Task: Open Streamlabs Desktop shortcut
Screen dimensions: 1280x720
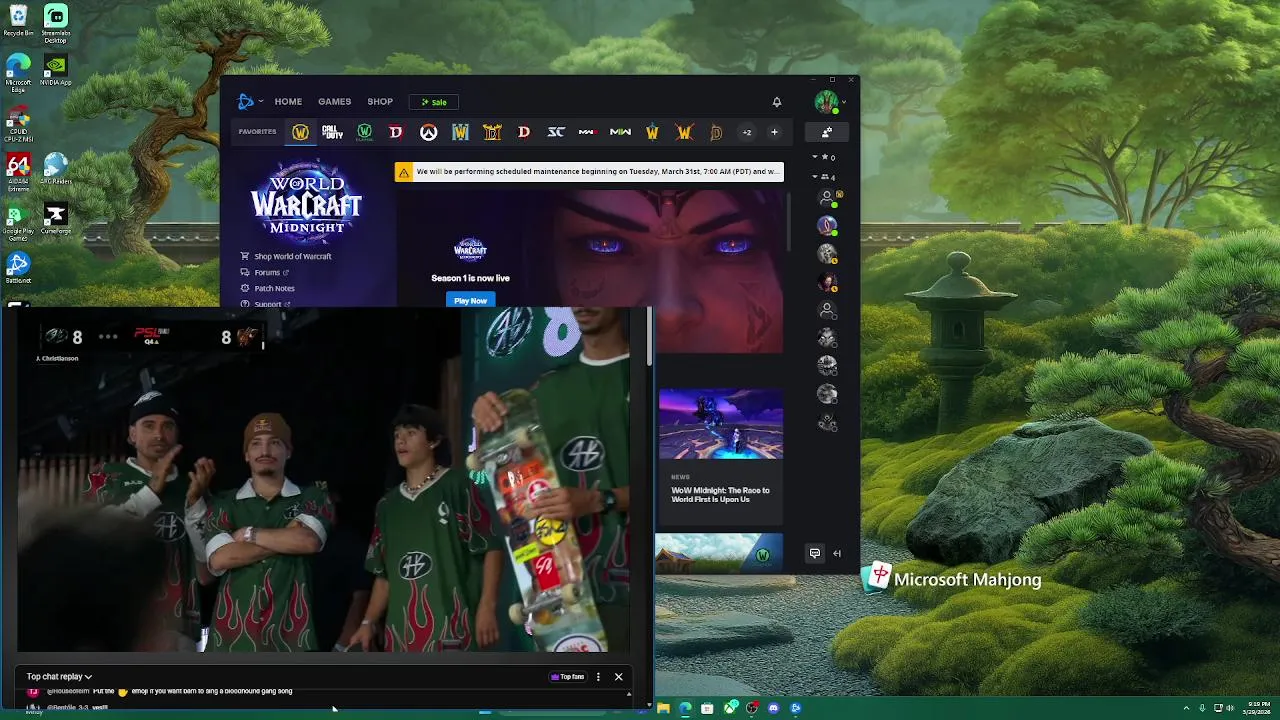Action: [x=56, y=24]
